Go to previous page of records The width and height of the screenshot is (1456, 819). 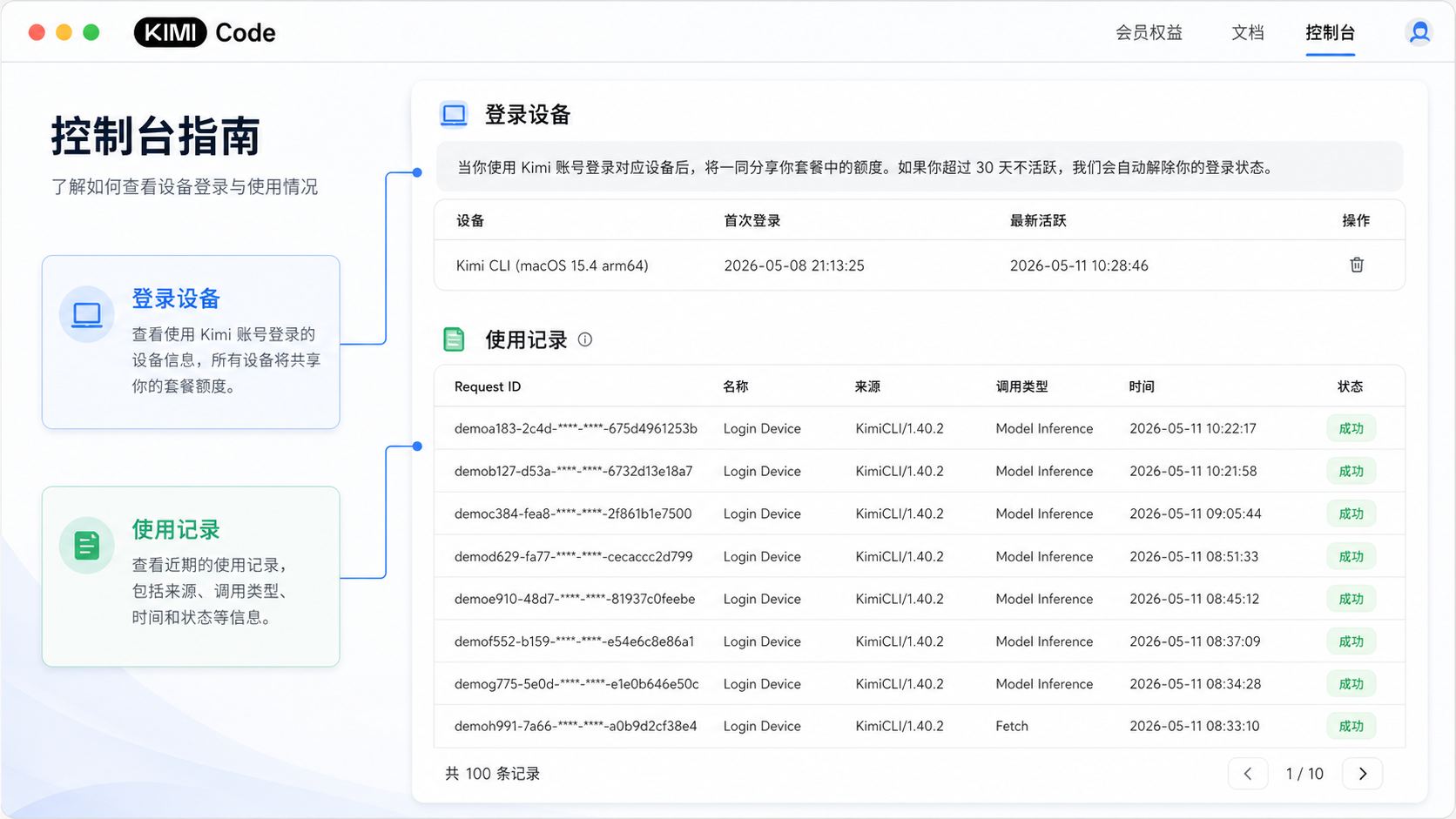pyautogui.click(x=1248, y=774)
